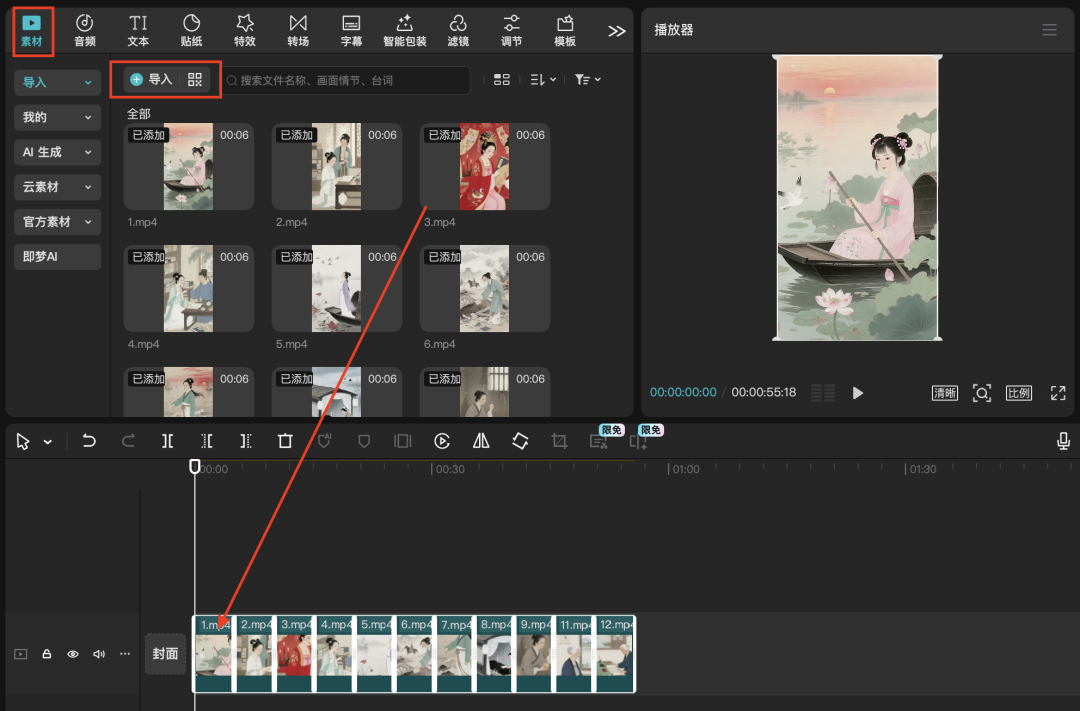This screenshot has height=711, width=1080.
Task: Click the microphone record icon
Action: pyautogui.click(x=1064, y=441)
